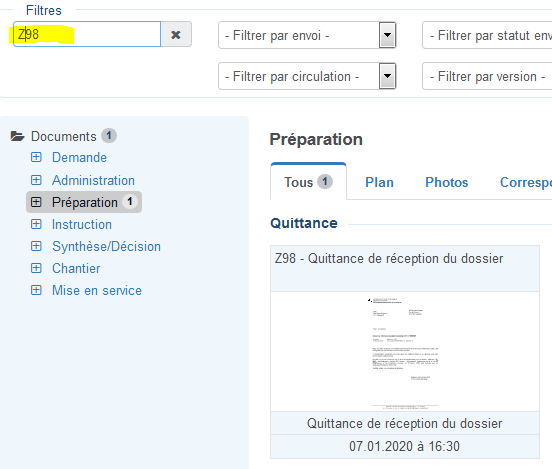Open the Filtrer par statut envoi dropdown
The image size is (552, 469).
point(487,35)
